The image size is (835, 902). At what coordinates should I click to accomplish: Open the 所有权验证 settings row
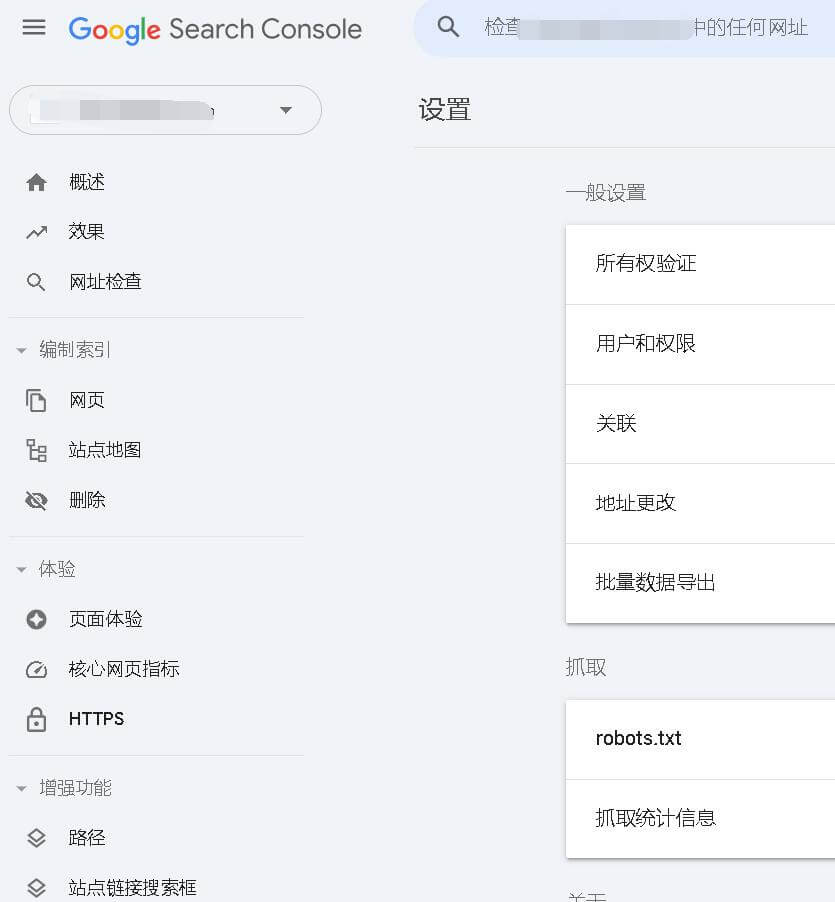(700, 264)
